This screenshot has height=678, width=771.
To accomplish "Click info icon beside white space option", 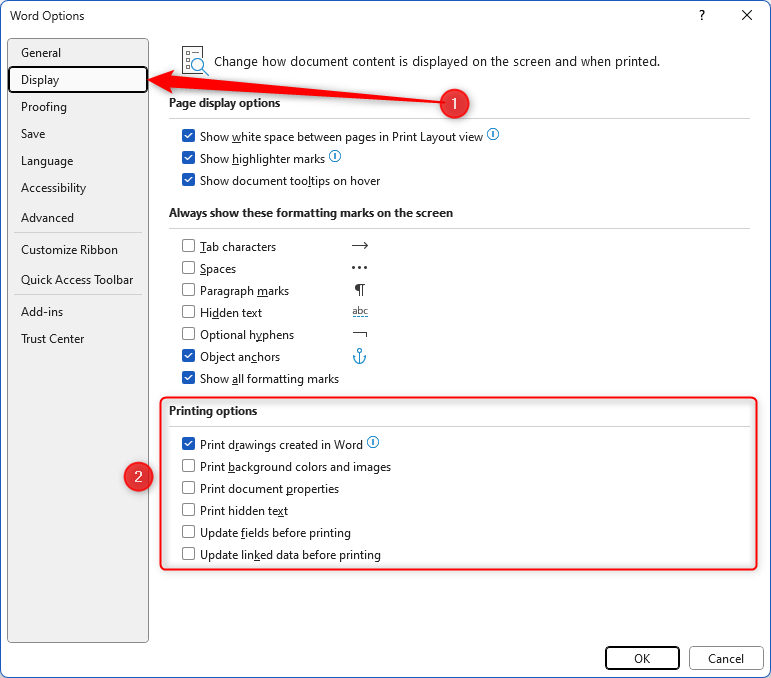I will click(493, 136).
